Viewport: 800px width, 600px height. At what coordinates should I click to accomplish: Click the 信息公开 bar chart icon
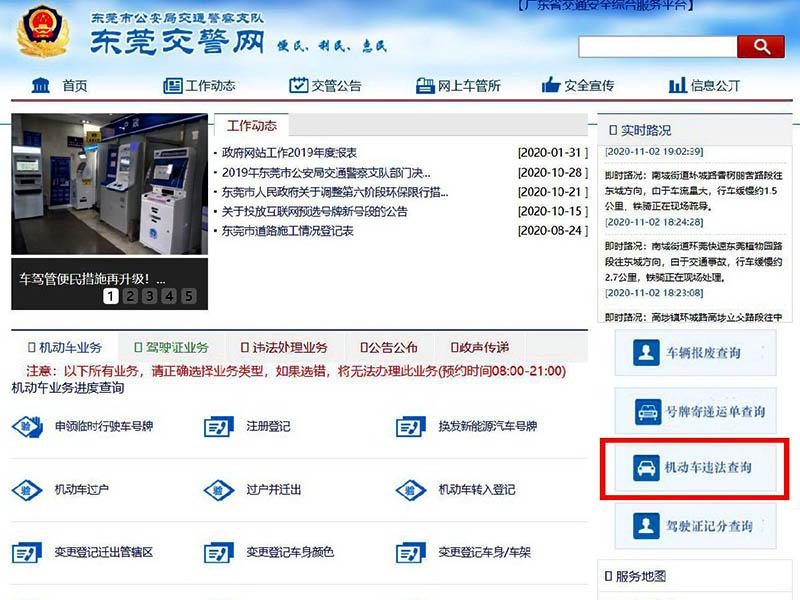[677, 85]
